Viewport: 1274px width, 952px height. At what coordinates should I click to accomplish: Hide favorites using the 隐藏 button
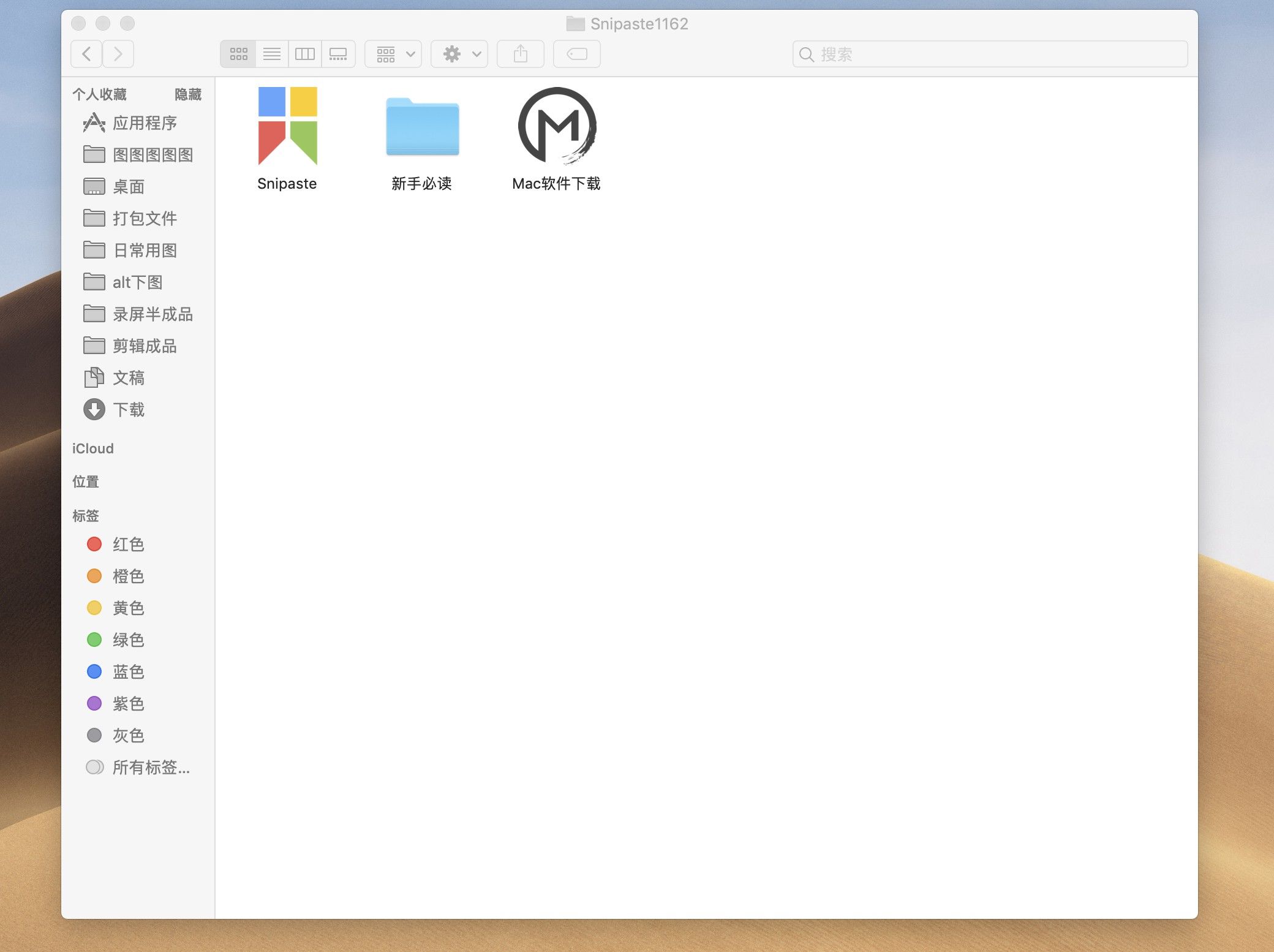(x=188, y=94)
